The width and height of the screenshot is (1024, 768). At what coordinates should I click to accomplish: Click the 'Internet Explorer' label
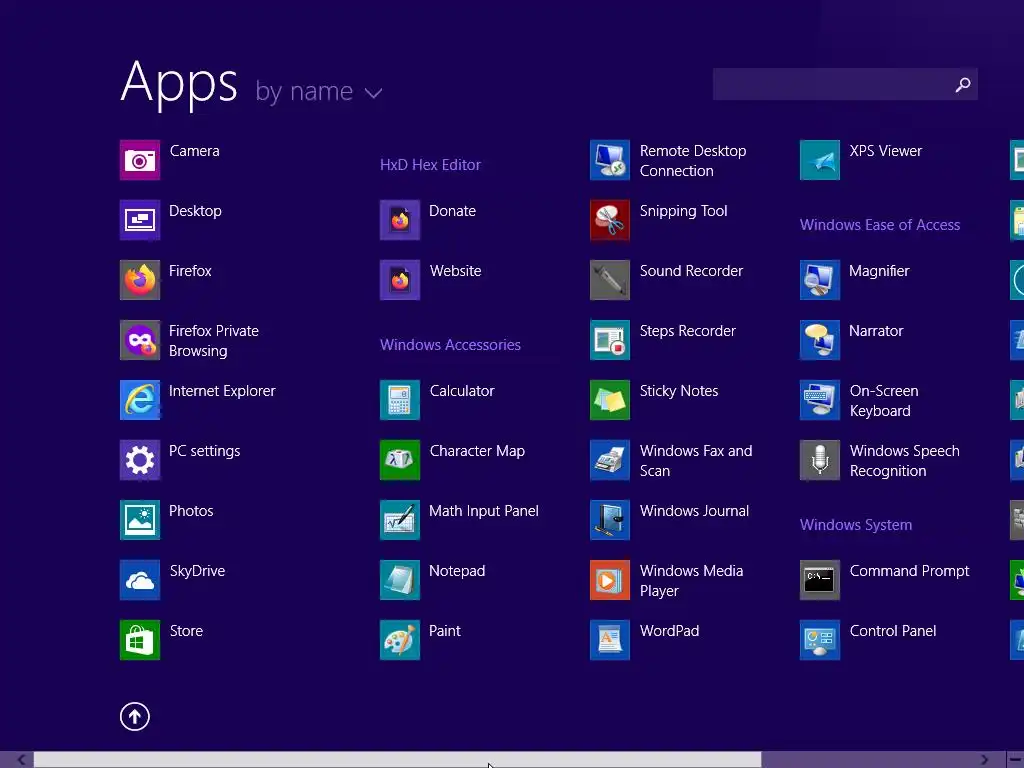tap(222, 391)
